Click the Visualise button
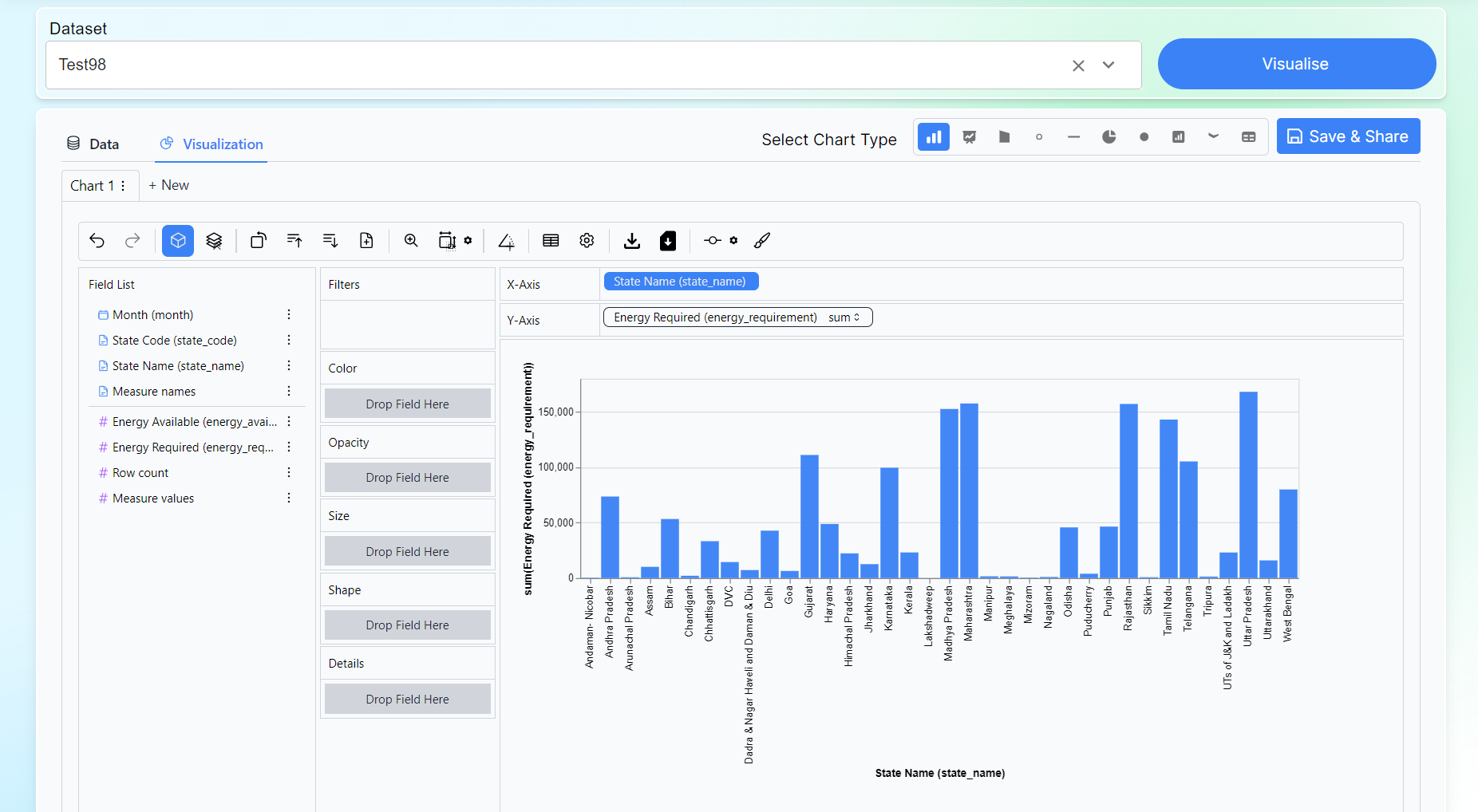The width and height of the screenshot is (1478, 812). tap(1296, 64)
